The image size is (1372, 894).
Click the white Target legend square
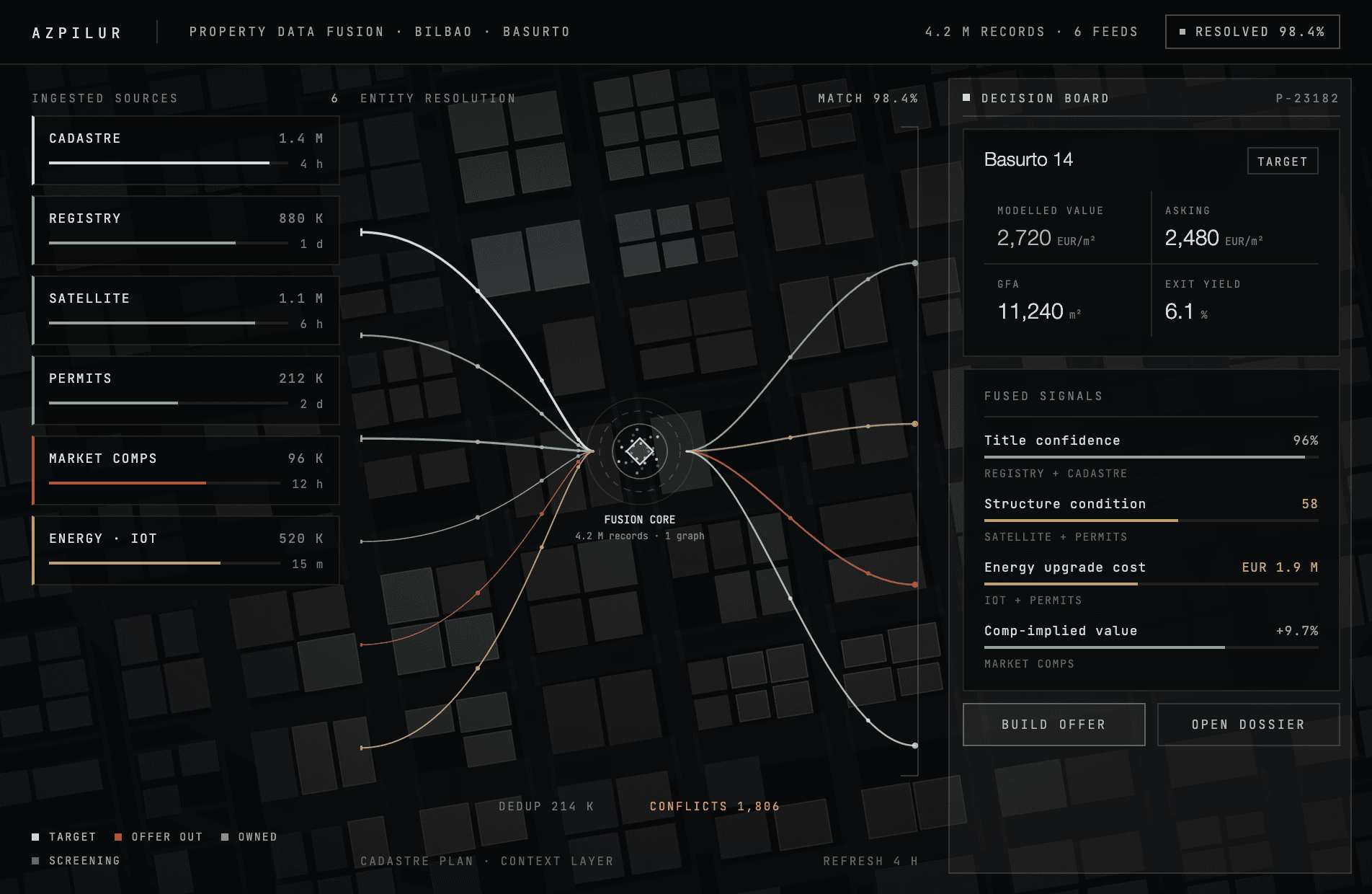35,837
